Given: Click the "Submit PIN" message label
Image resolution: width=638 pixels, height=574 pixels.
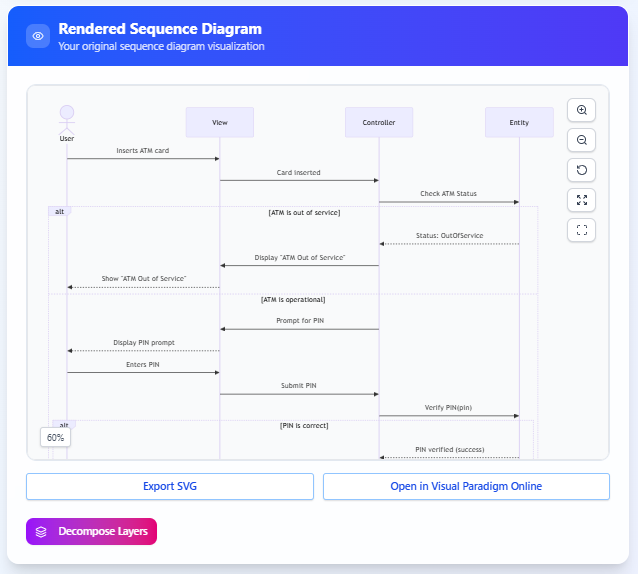Looking at the screenshot, I should click(x=299, y=385).
